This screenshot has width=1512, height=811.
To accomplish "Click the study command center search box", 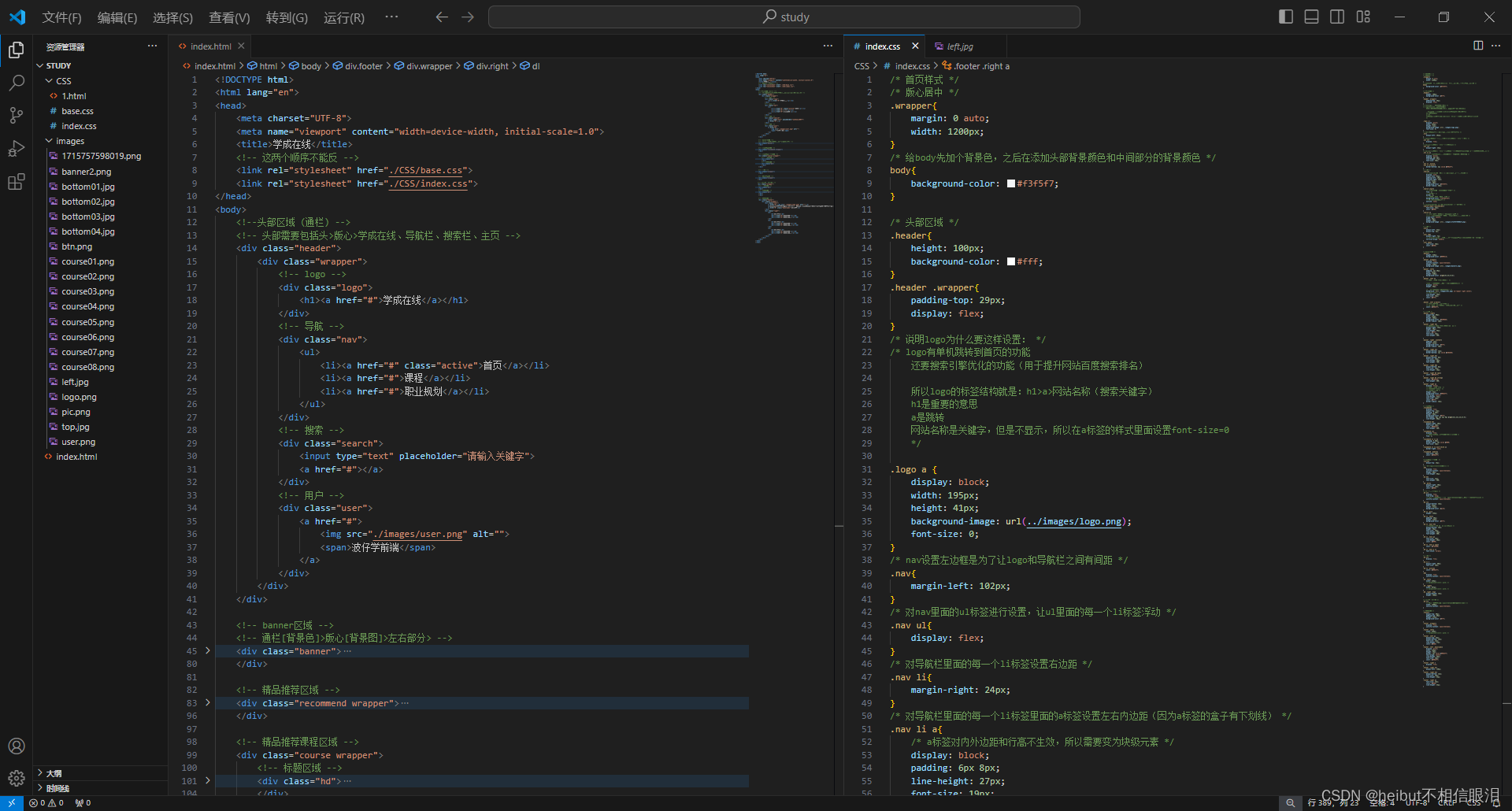I will pos(784,17).
